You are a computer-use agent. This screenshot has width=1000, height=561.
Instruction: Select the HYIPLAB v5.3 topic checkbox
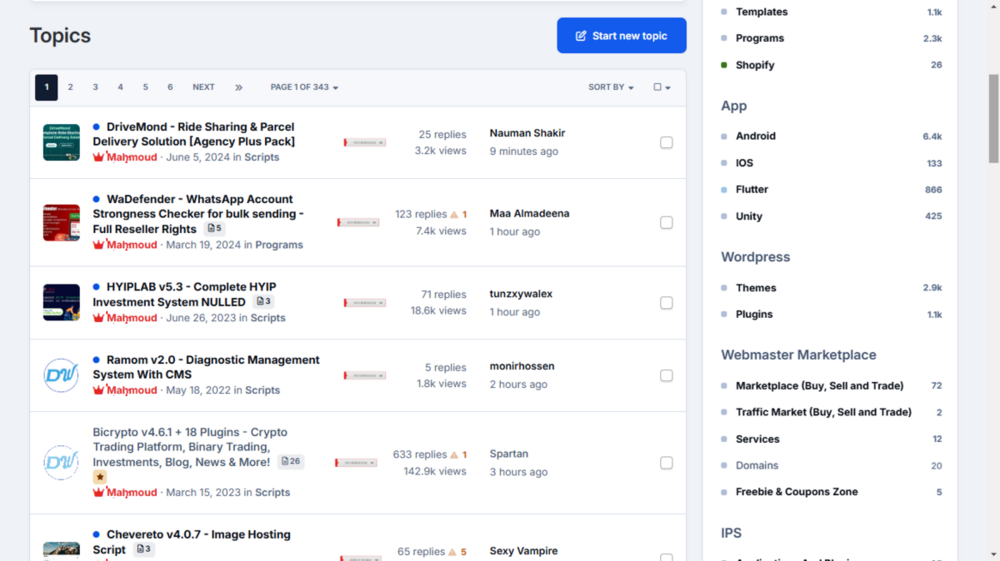666,303
